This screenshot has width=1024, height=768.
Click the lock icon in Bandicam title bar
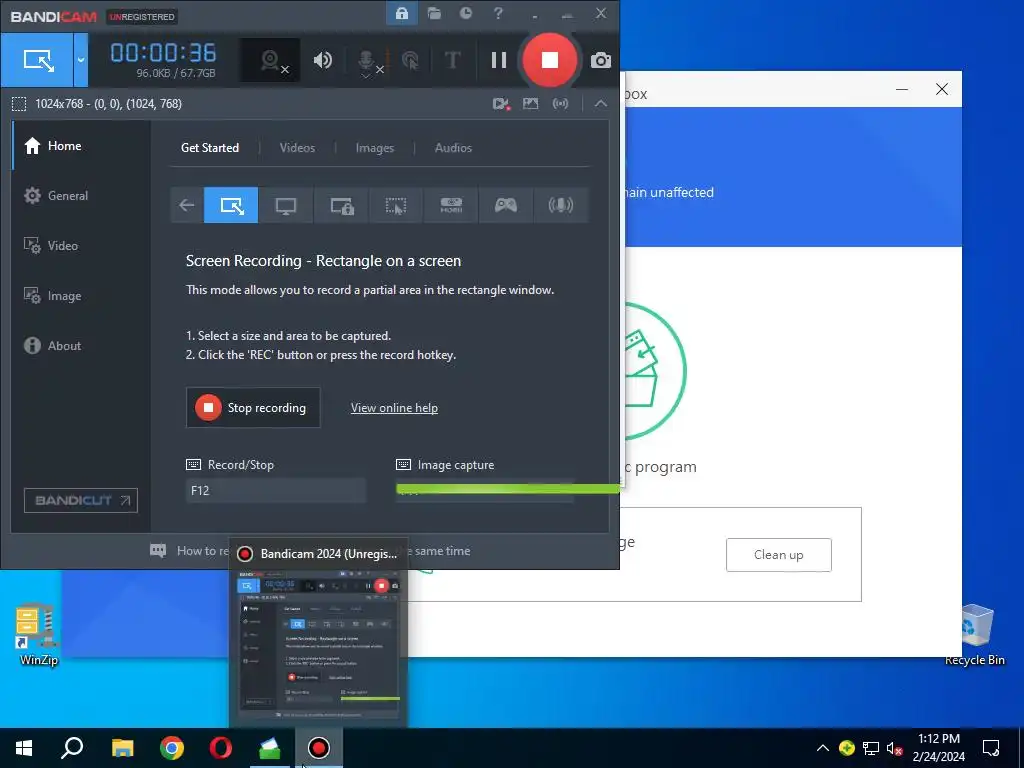pos(402,14)
